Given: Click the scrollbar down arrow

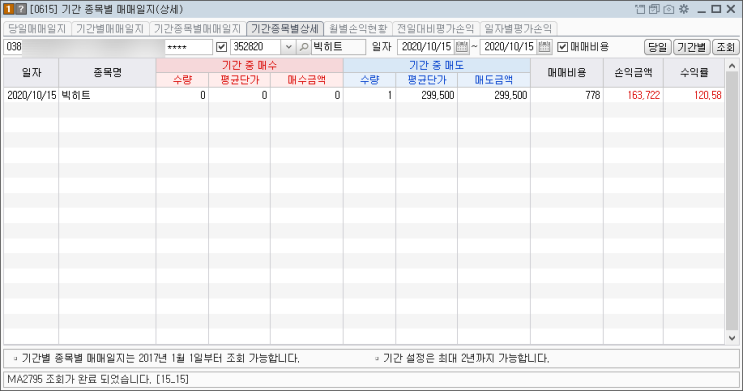Looking at the screenshot, I should click(x=732, y=338).
